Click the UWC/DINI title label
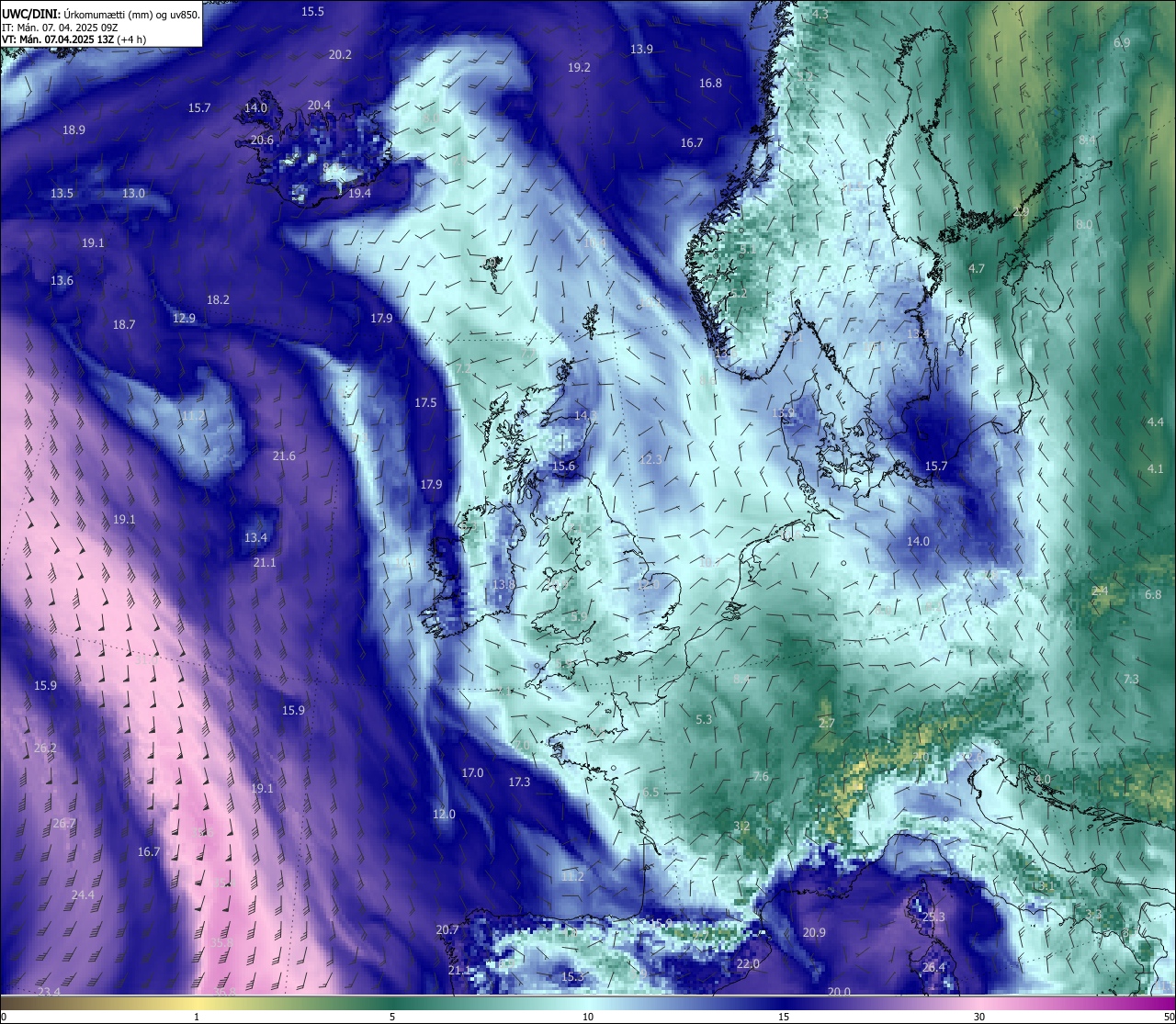The width and height of the screenshot is (1176, 1024). 32,15
